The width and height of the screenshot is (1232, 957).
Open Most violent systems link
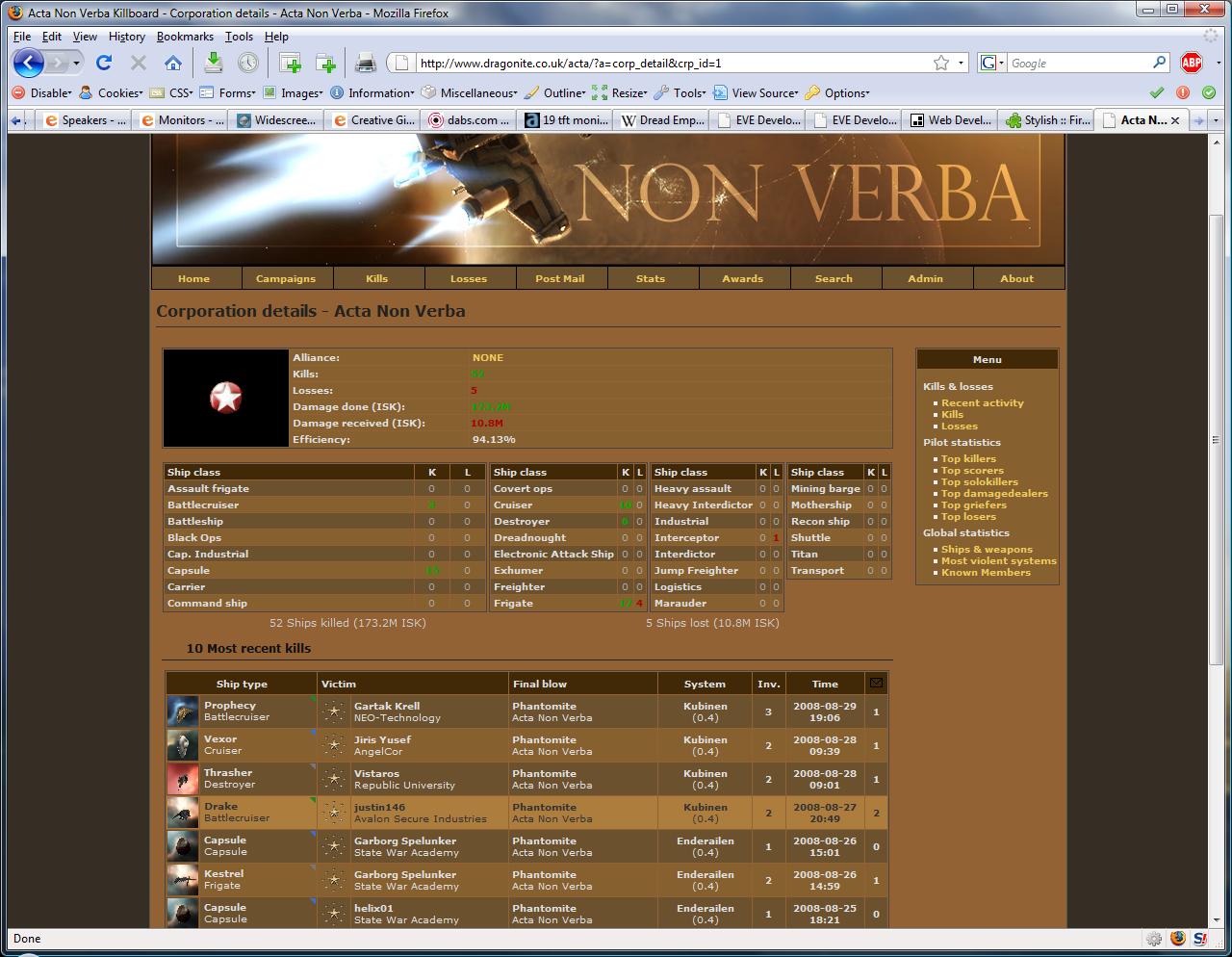click(x=999, y=561)
